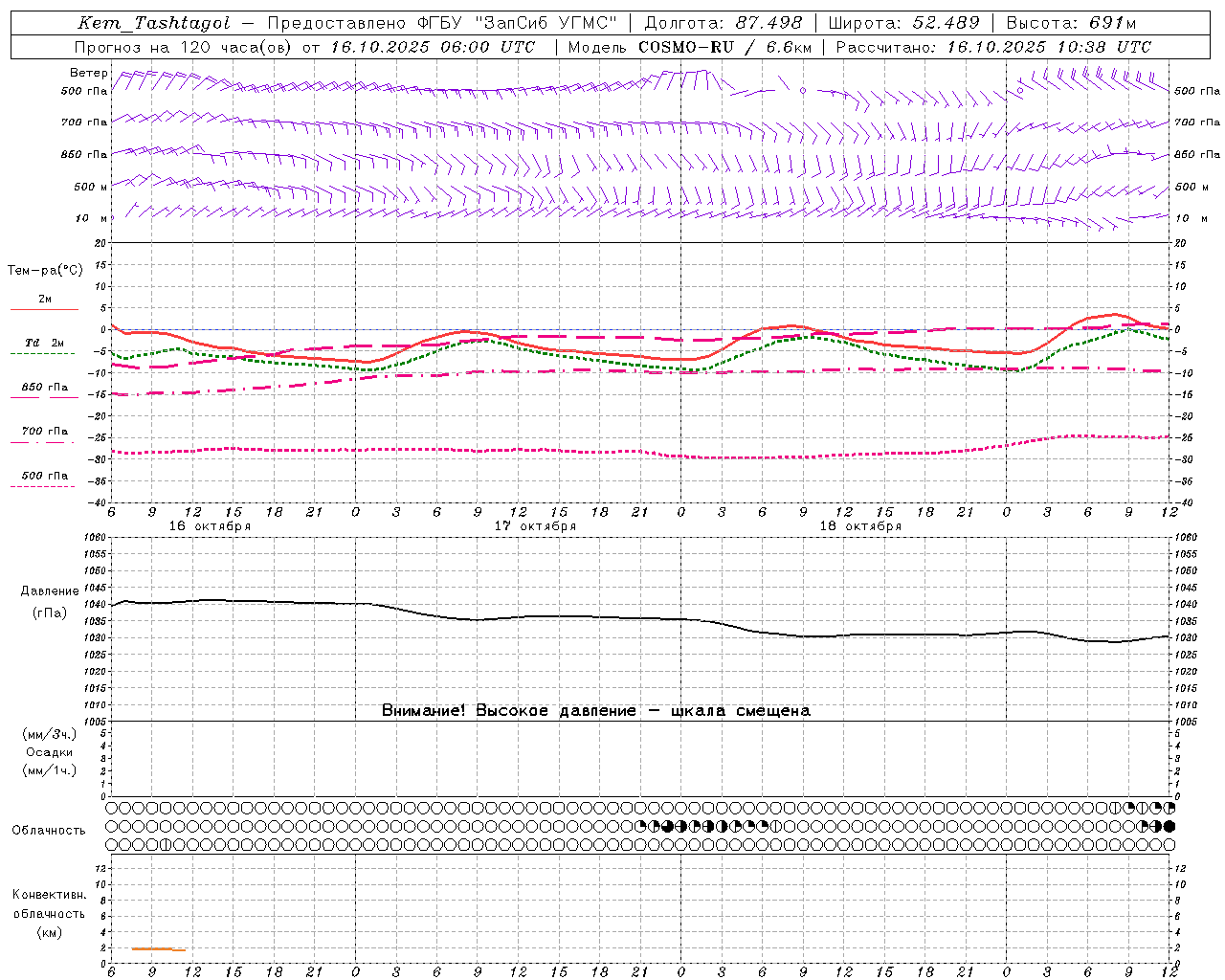
Task: Click the '500 гПа' temperature legend entry with dotted line
Action: (45, 476)
